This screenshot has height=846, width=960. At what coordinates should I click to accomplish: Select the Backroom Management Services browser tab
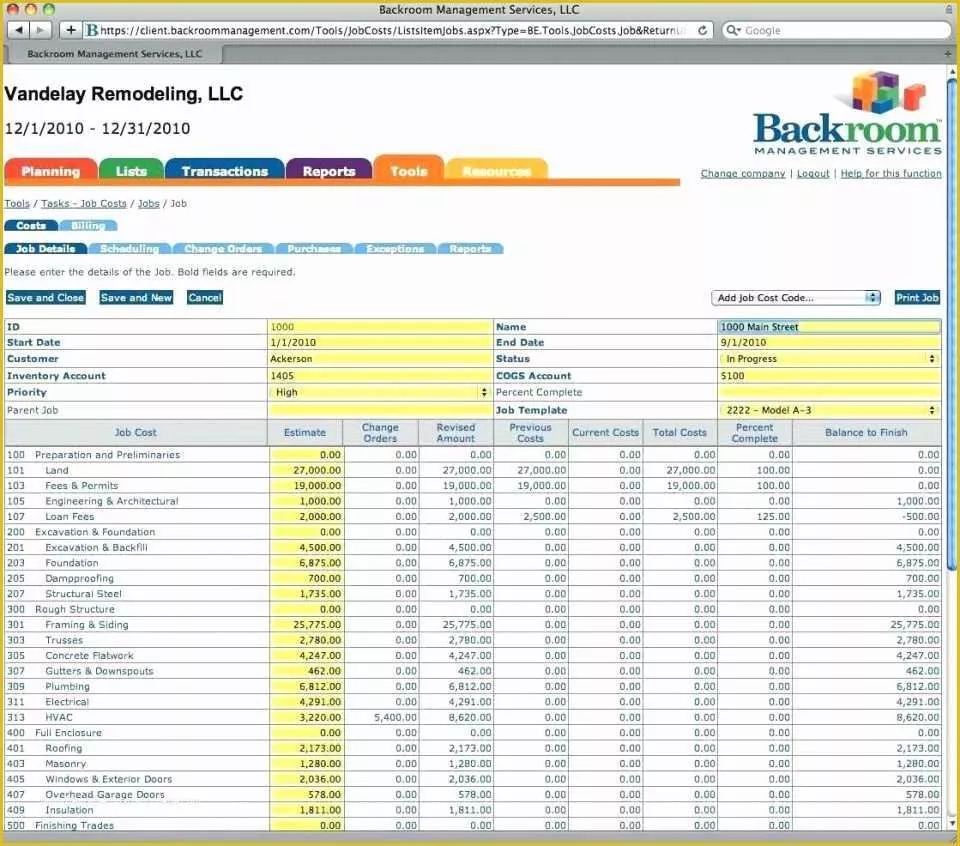coord(114,54)
